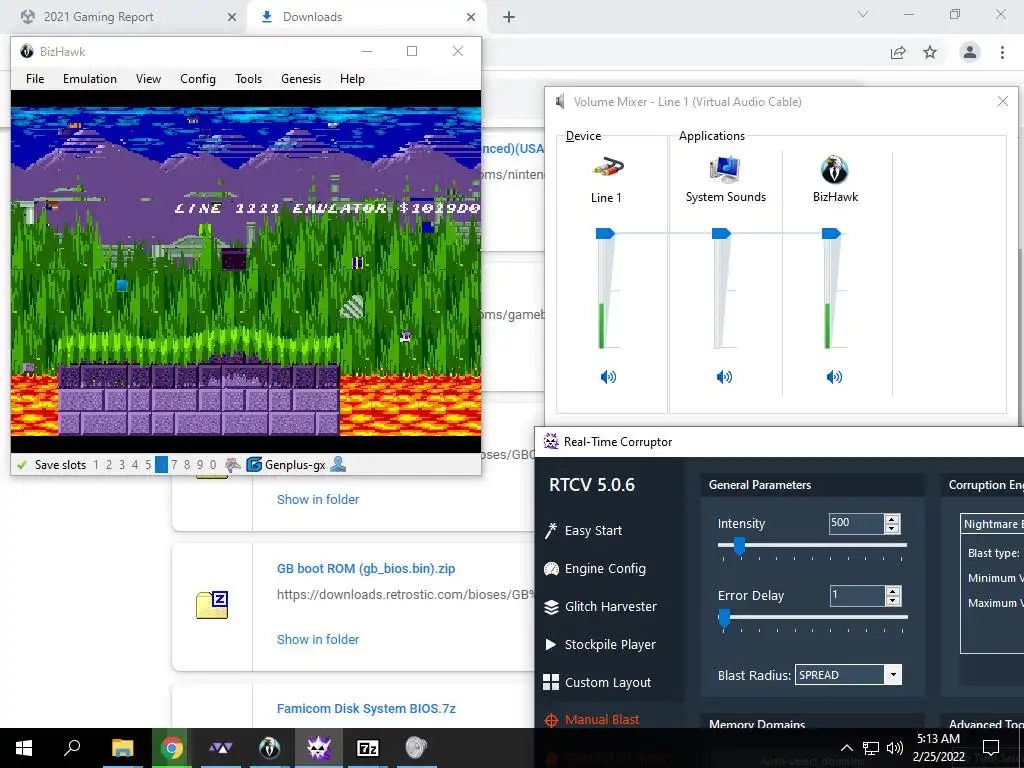The width and height of the screenshot is (1024, 768).
Task: Mute Line 1 device in Volume Mixer
Action: click(x=608, y=377)
